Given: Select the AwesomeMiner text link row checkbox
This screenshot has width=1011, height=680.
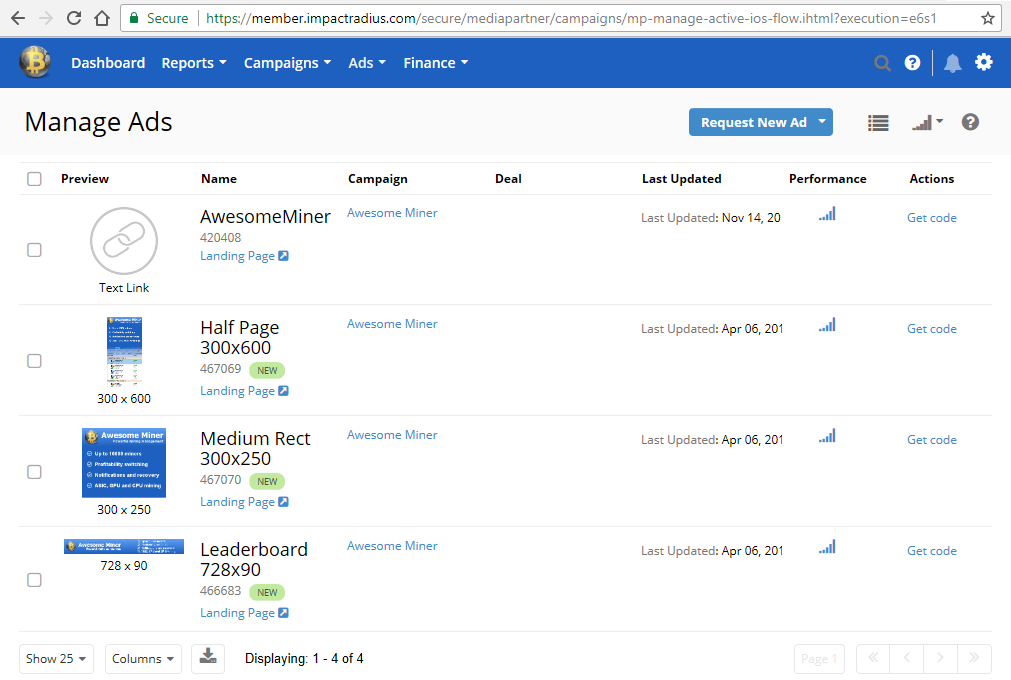Looking at the screenshot, I should tap(34, 250).
